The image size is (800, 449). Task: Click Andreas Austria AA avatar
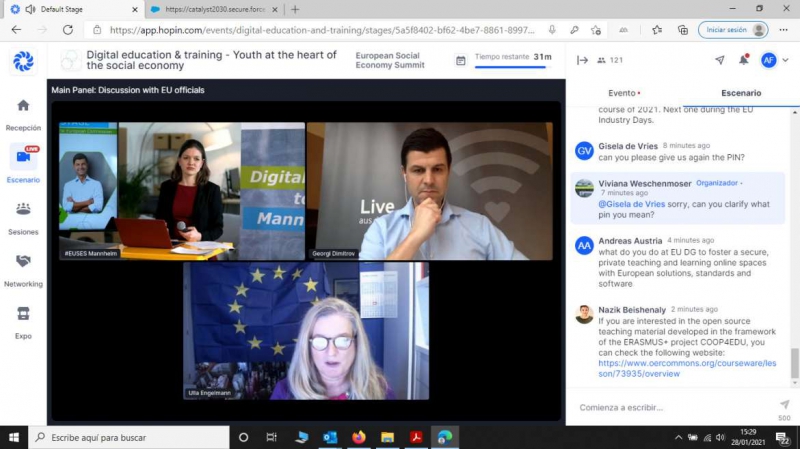[584, 246]
